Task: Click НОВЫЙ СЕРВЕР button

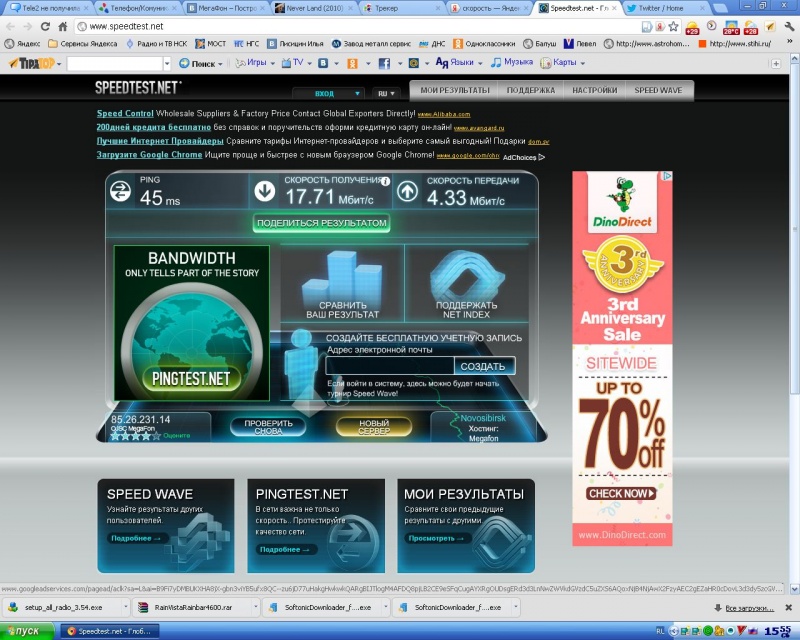Action: (x=374, y=427)
